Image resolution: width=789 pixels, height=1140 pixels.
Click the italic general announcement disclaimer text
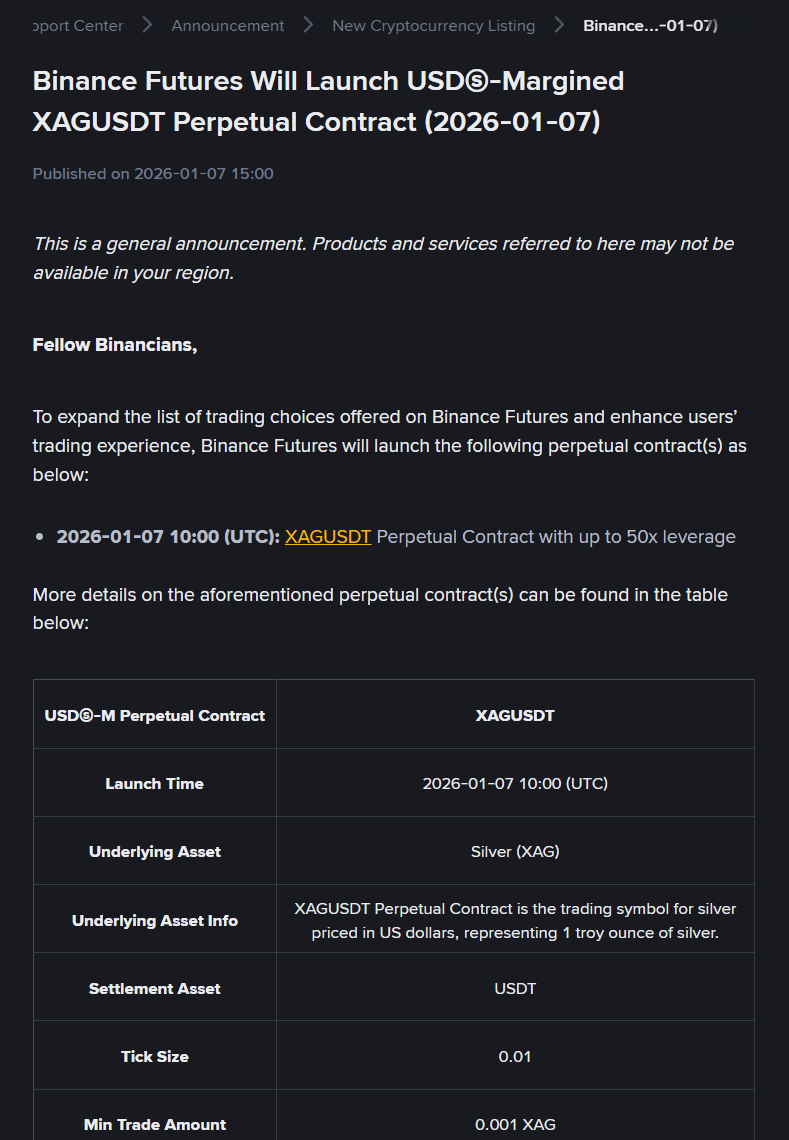coord(383,258)
